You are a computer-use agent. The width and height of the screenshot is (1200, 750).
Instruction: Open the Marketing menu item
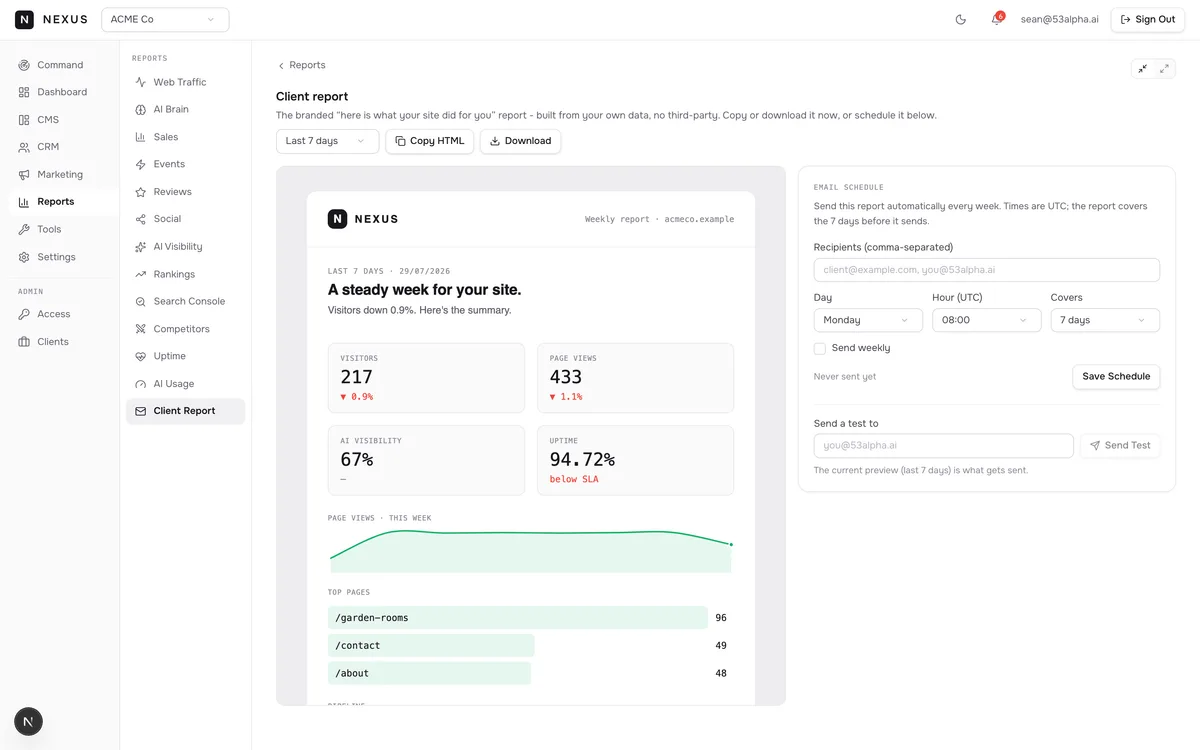click(x=60, y=175)
